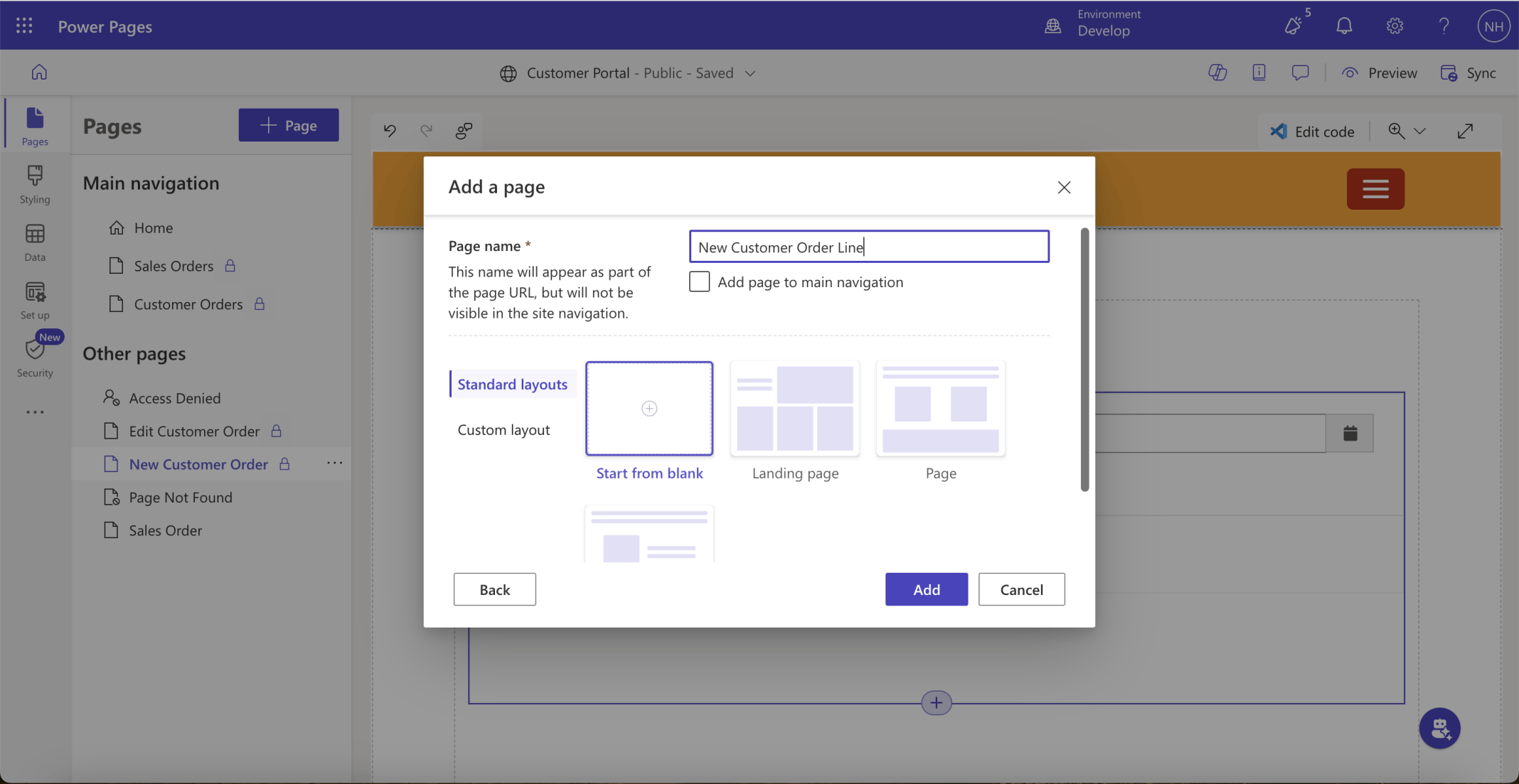Expand the zoom level dropdown chevron
1519x784 pixels.
coord(1419,131)
